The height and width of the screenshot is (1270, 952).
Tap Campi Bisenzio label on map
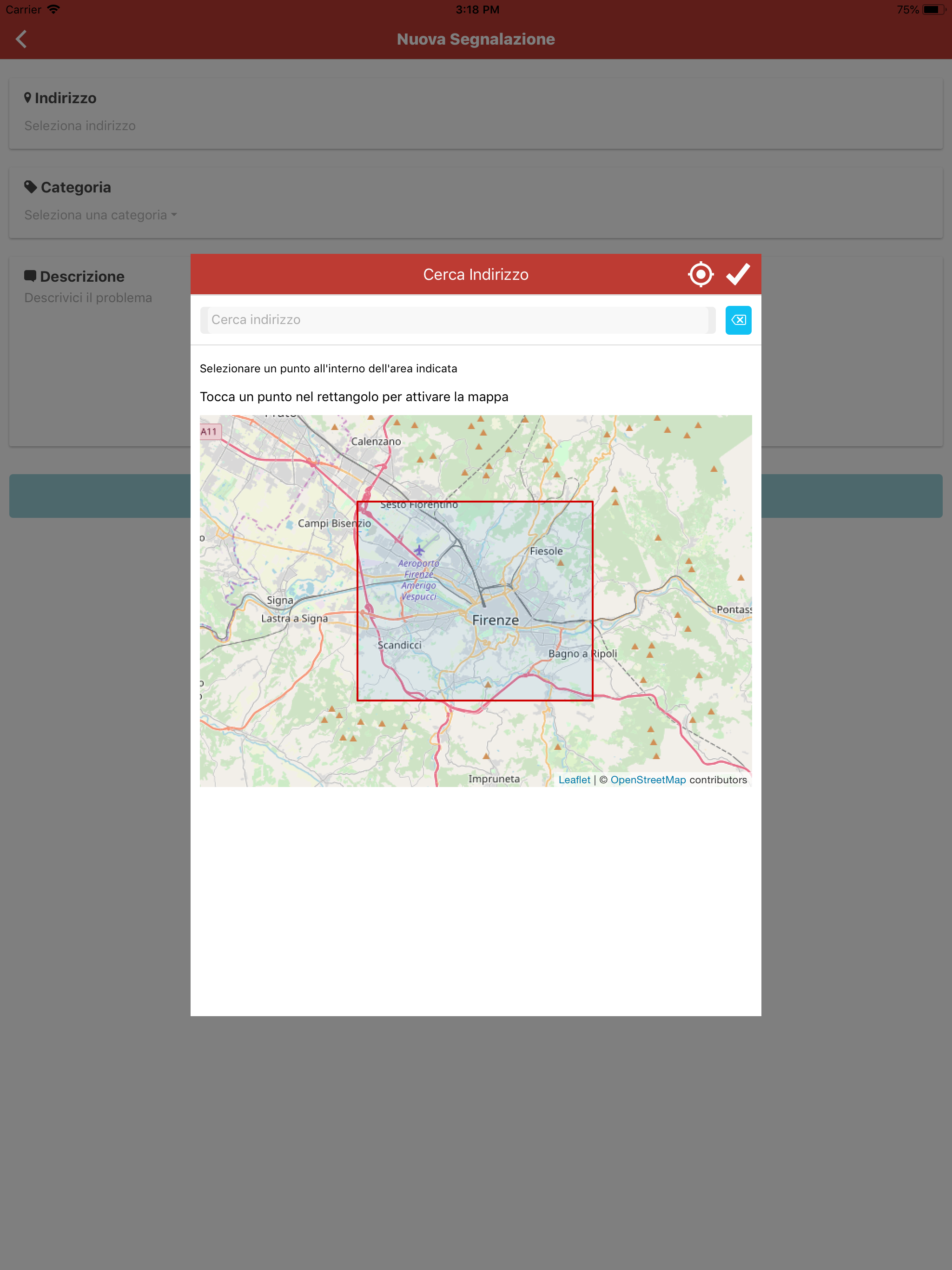(334, 523)
